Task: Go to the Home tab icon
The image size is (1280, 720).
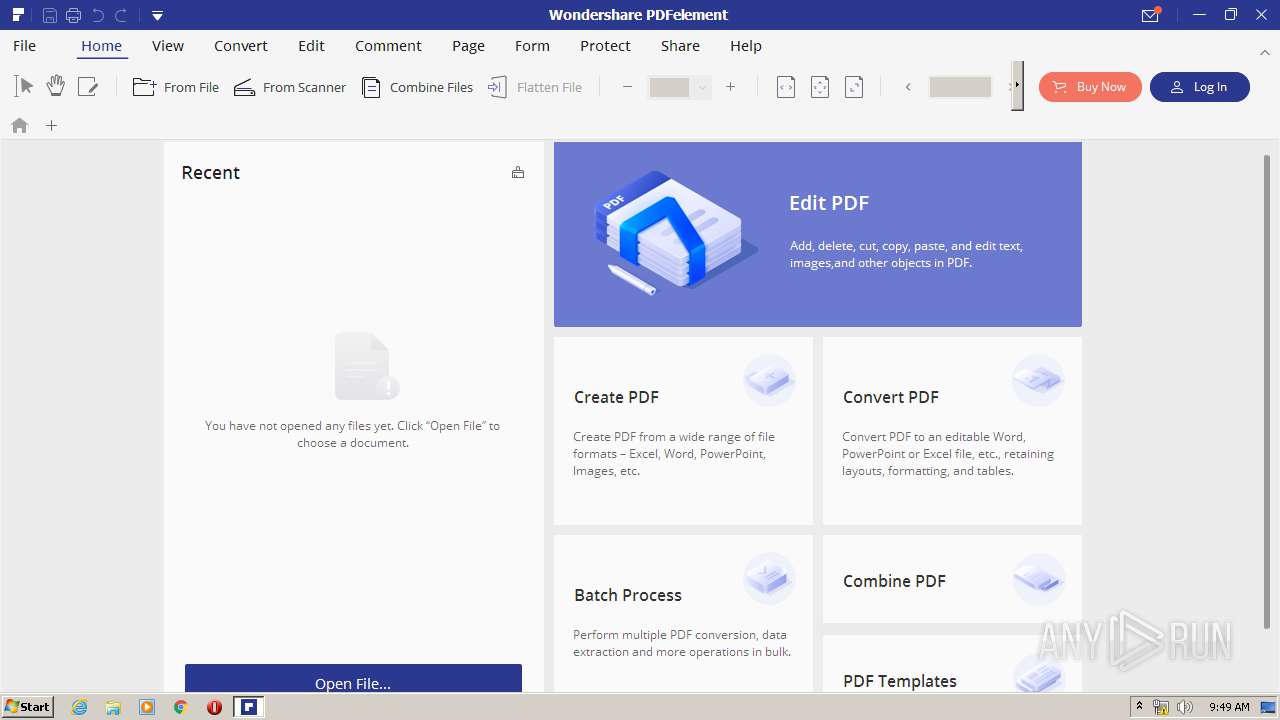Action: pos(19,125)
